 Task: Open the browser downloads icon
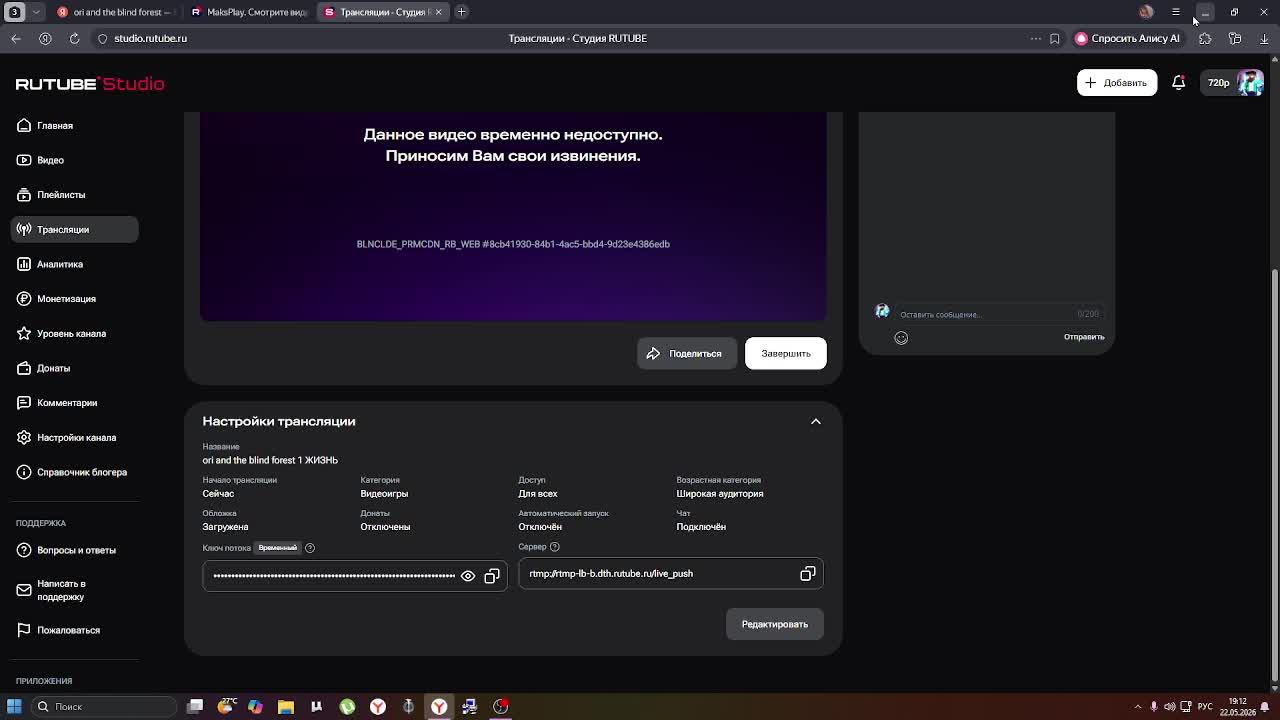pyautogui.click(x=1264, y=38)
